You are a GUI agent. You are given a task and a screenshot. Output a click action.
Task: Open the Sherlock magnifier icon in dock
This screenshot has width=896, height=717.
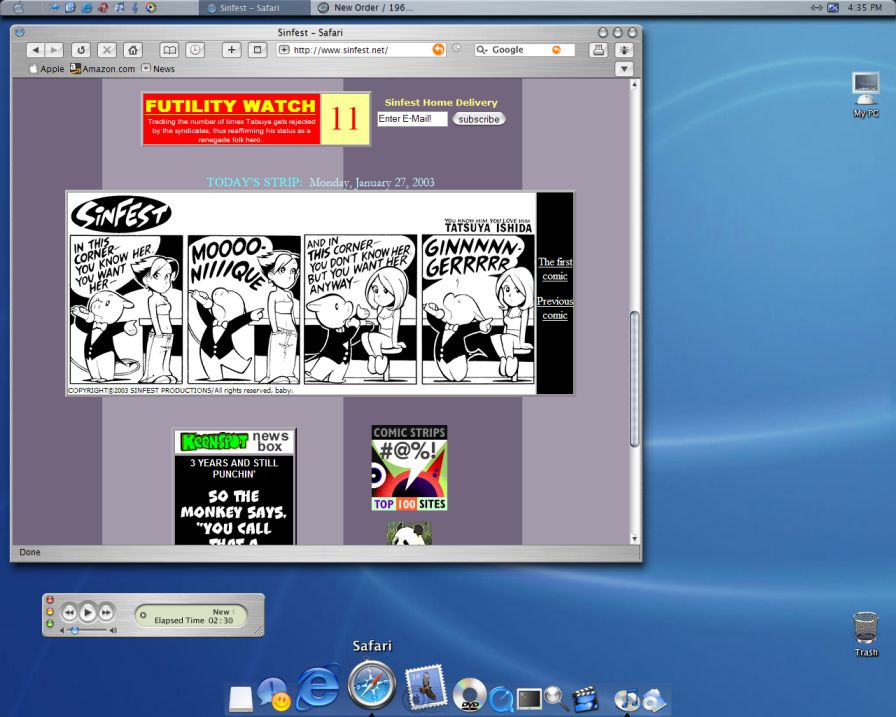[556, 698]
